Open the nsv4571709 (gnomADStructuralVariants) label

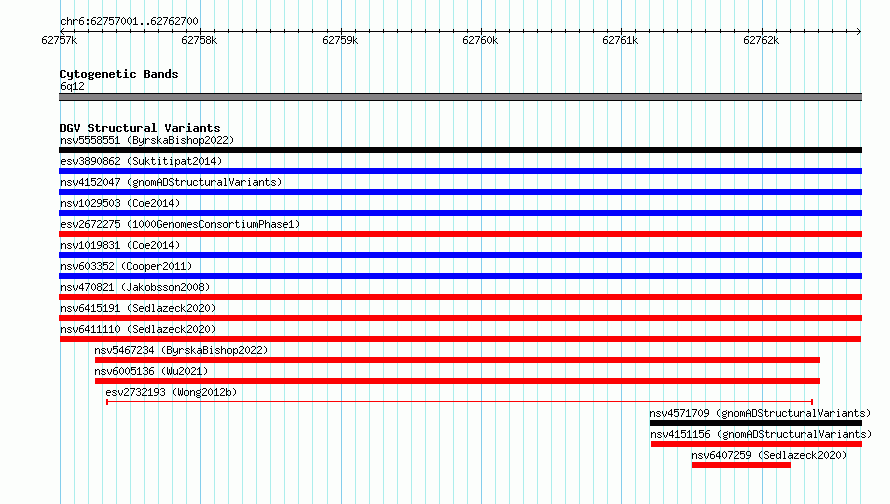[760, 413]
